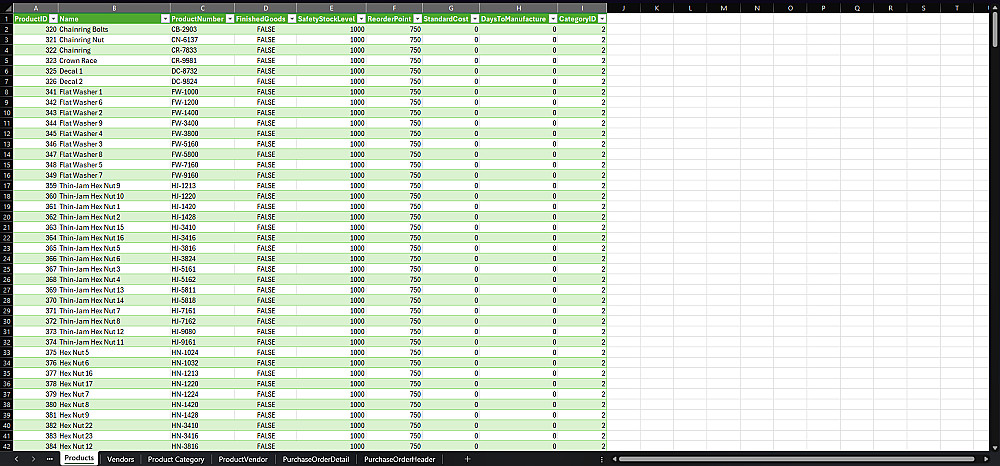The height and width of the screenshot is (466, 1000).
Task: Click product number 'DC-8732'
Action: tap(202, 71)
